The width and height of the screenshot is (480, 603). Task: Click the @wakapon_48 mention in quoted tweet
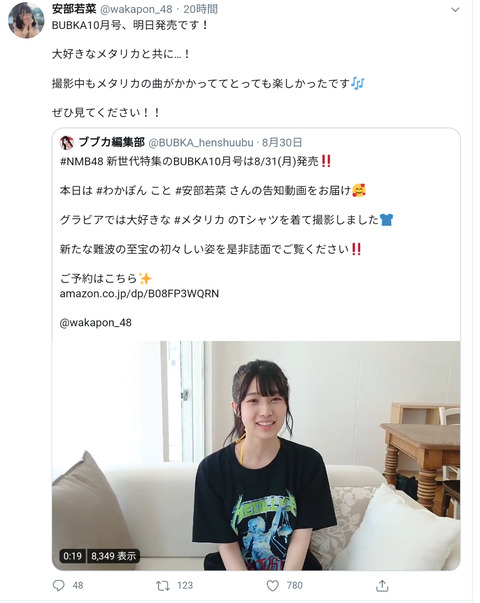tap(96, 322)
